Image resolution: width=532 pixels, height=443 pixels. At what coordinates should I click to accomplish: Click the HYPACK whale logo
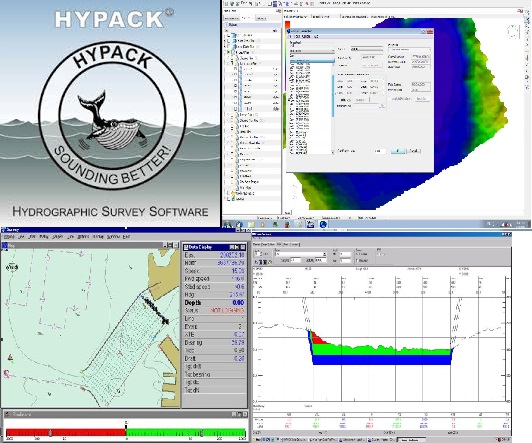112,115
